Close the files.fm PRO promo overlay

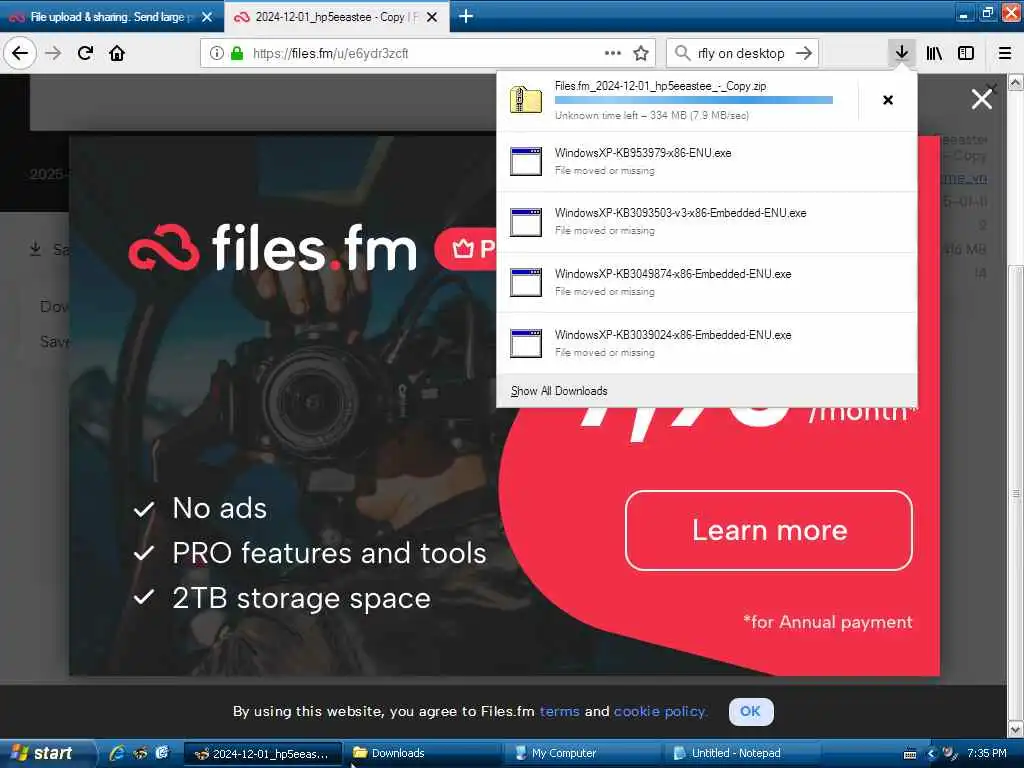pos(982,99)
